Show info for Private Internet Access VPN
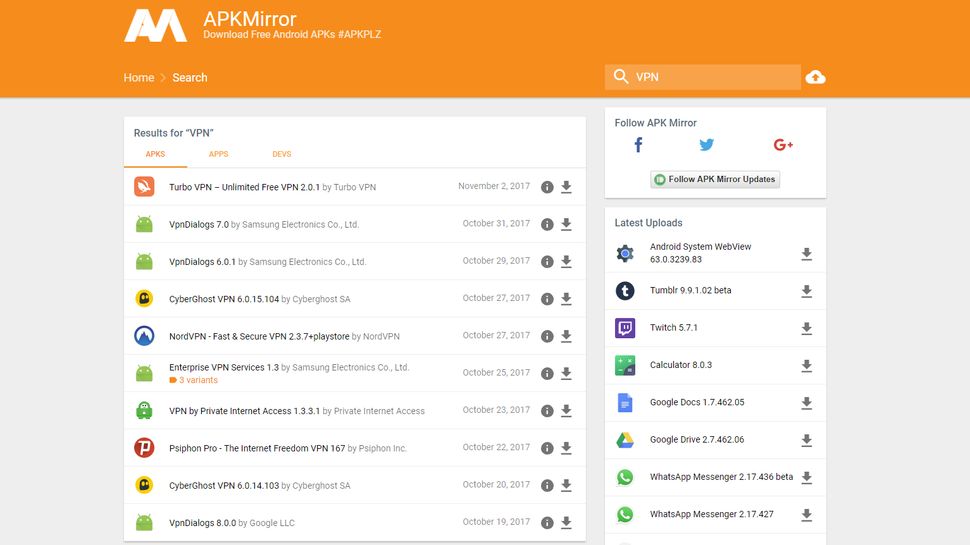This screenshot has height=545, width=970. pyautogui.click(x=547, y=411)
